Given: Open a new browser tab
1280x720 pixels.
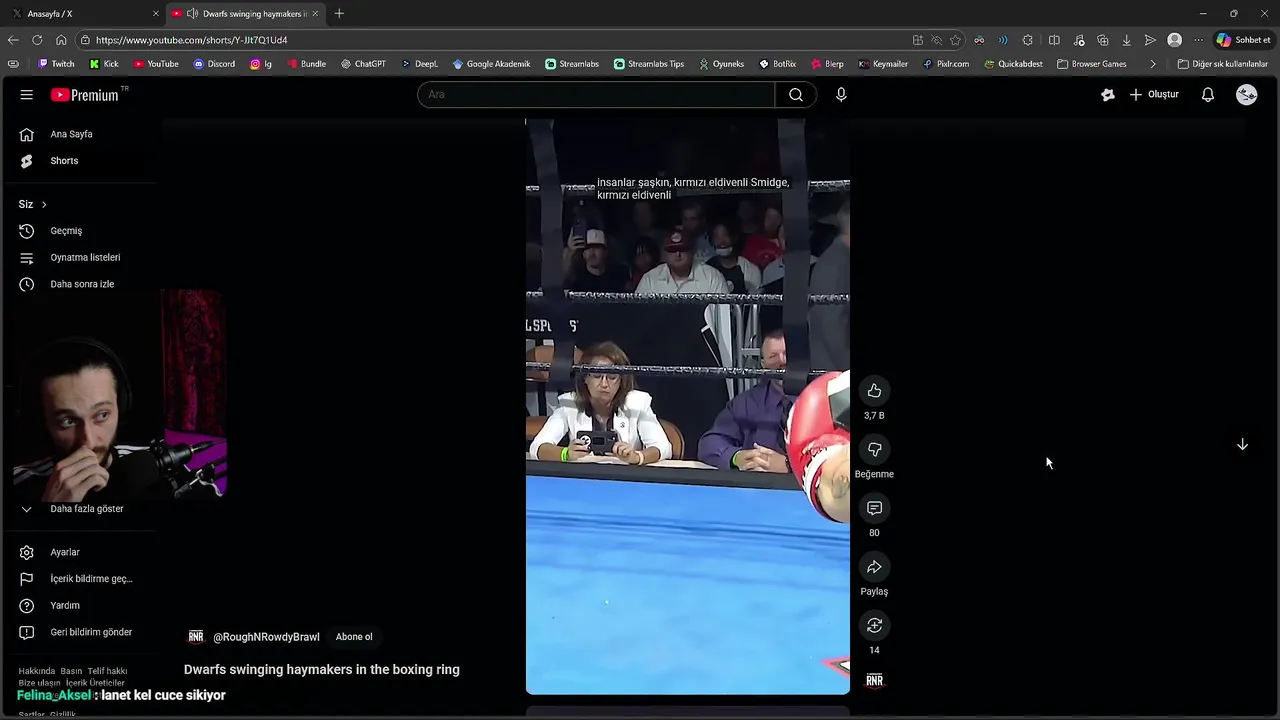Looking at the screenshot, I should point(339,14).
